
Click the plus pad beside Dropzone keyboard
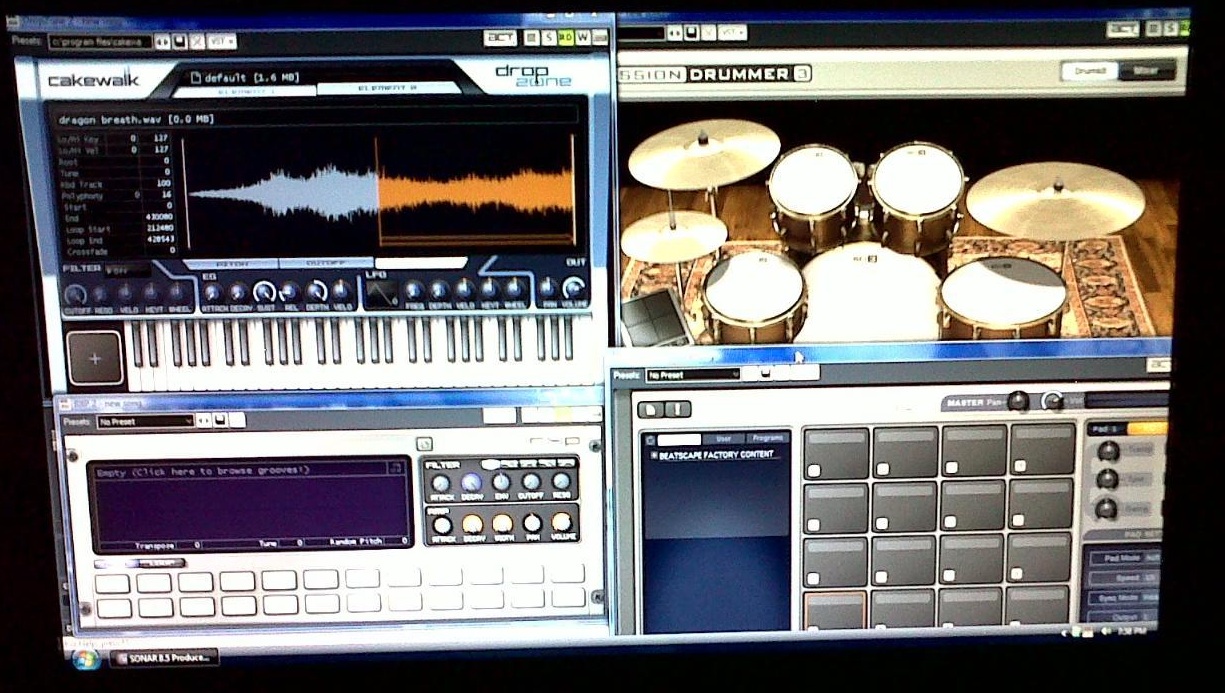coord(95,358)
